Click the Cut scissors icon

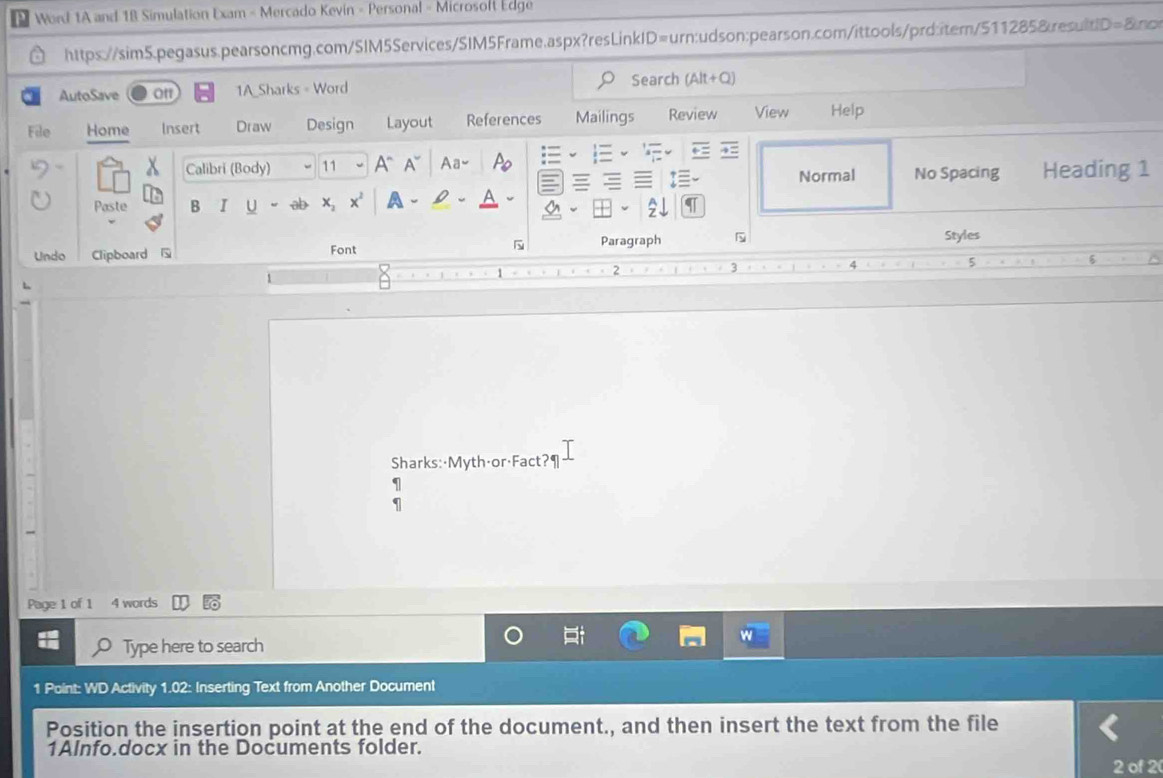[x=153, y=167]
